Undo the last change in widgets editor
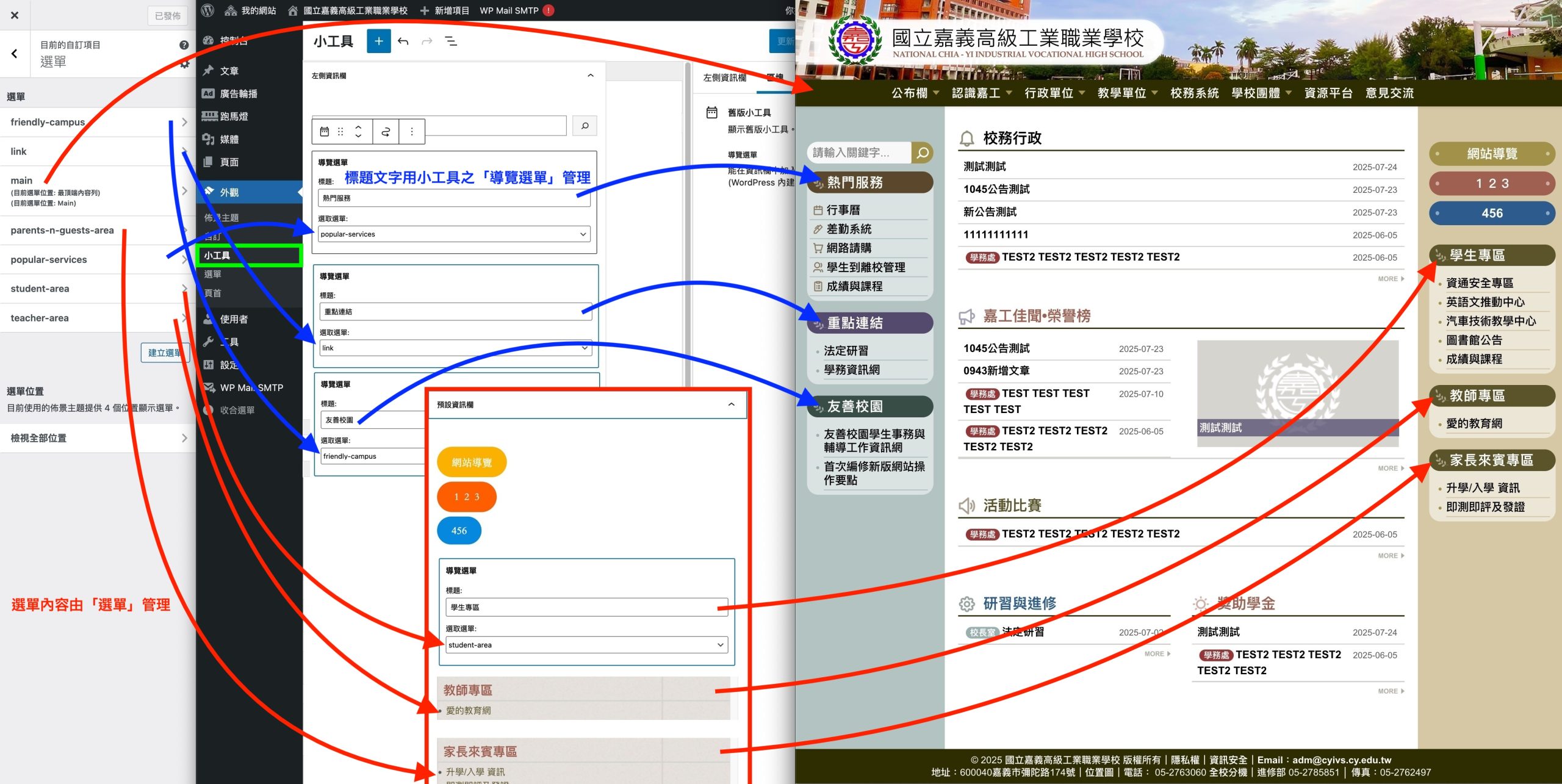The image size is (1562, 784). pos(403,41)
